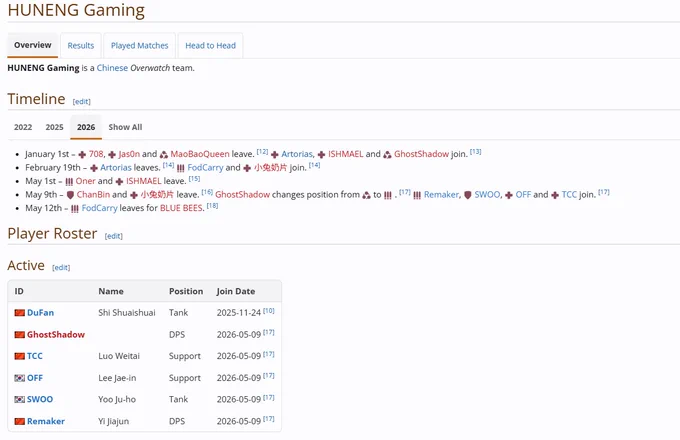
Task: Click the tank shield icon before SWOO in timeline
Action: coord(468,195)
